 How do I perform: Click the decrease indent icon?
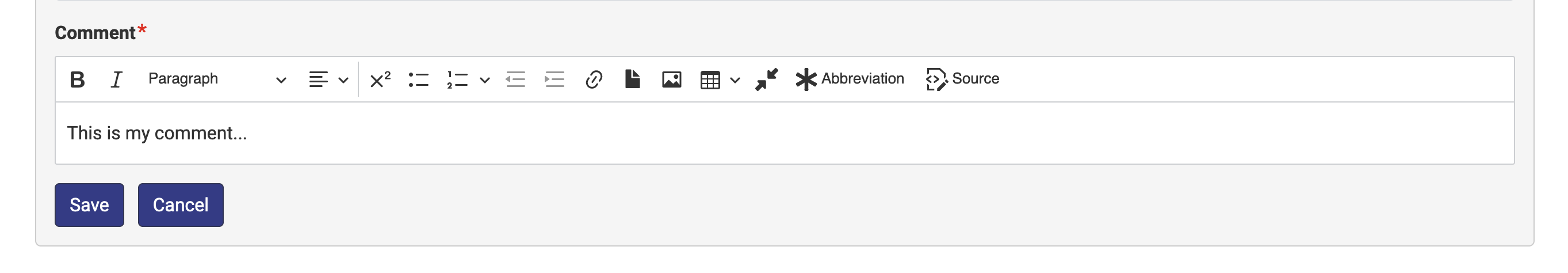click(515, 79)
